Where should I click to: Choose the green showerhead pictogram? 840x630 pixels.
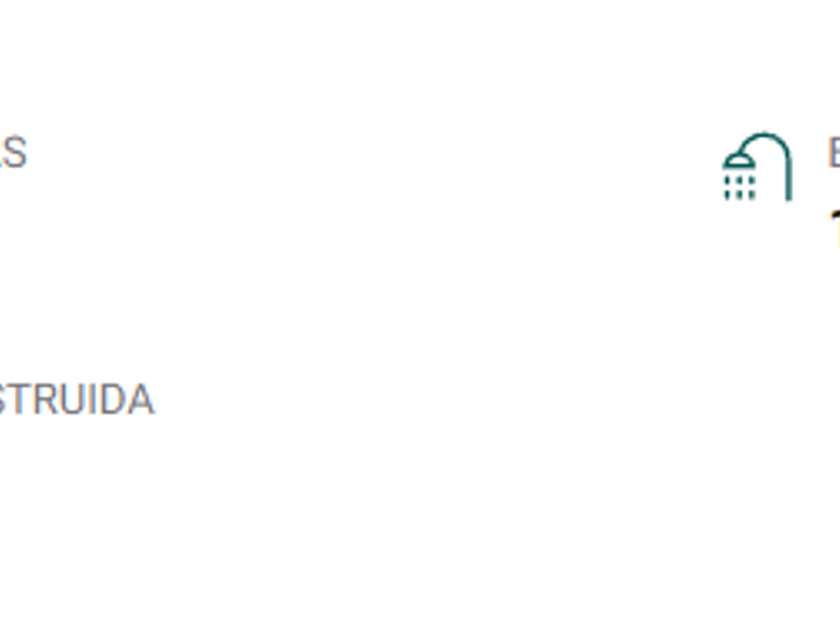pyautogui.click(x=757, y=168)
